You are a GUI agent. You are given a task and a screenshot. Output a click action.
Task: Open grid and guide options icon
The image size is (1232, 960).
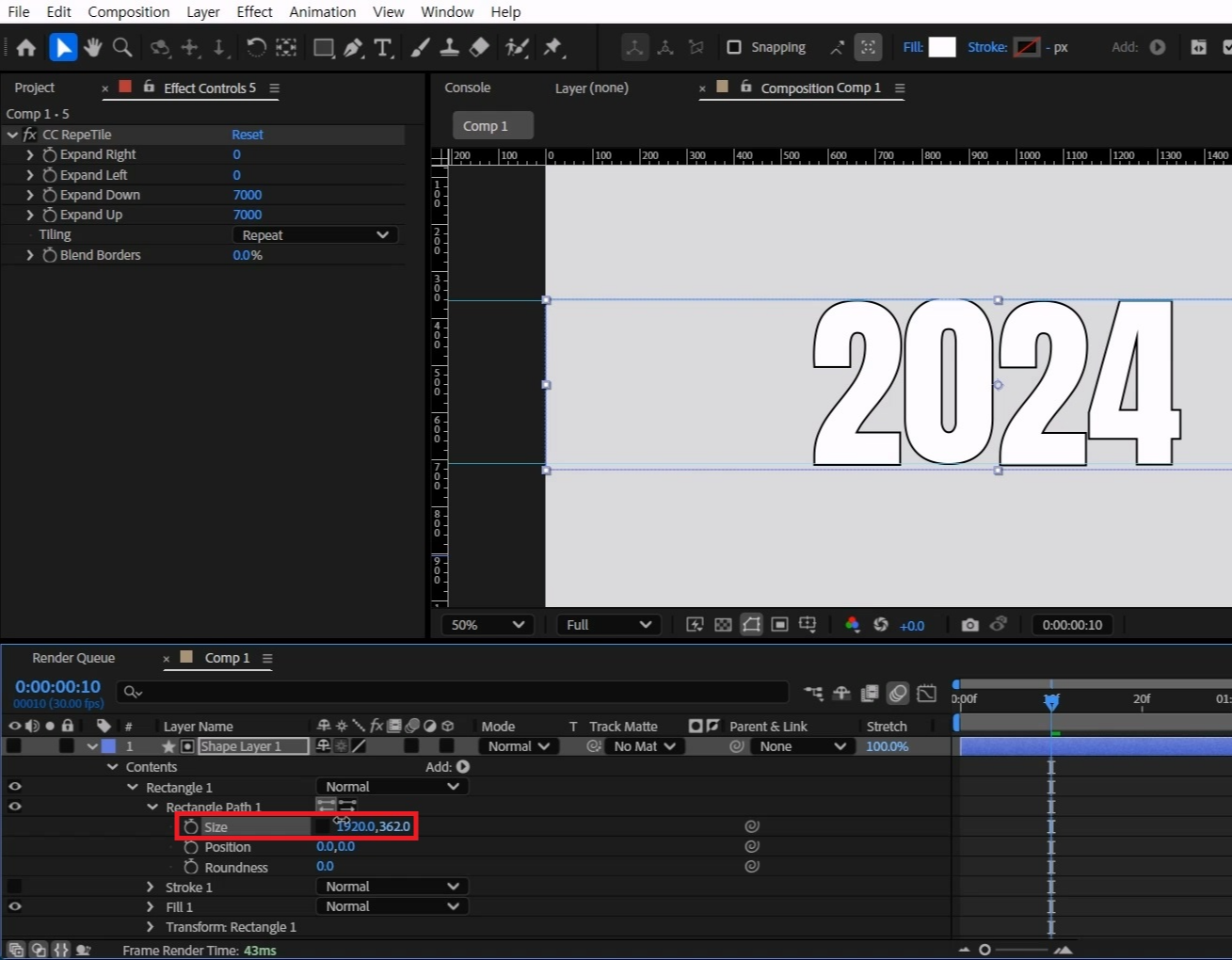point(808,625)
